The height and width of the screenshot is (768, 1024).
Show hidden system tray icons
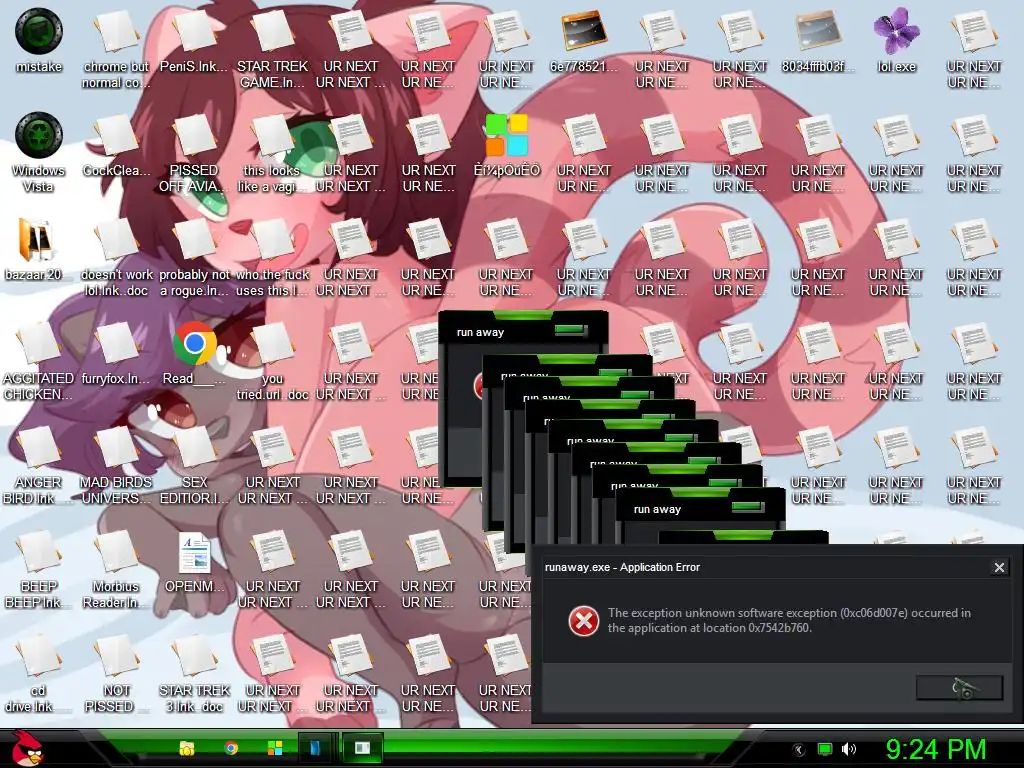click(x=799, y=750)
